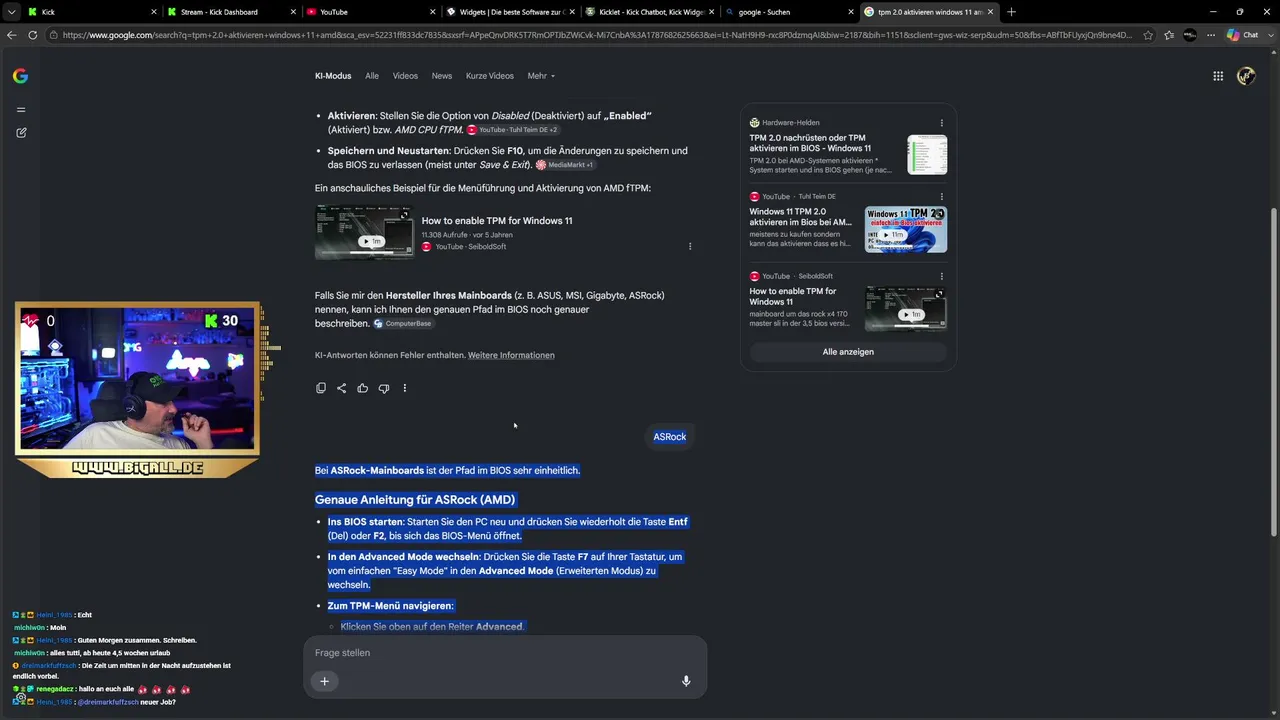The image size is (1280, 720).
Task: Expand the Mehr dropdown
Action: tap(541, 76)
